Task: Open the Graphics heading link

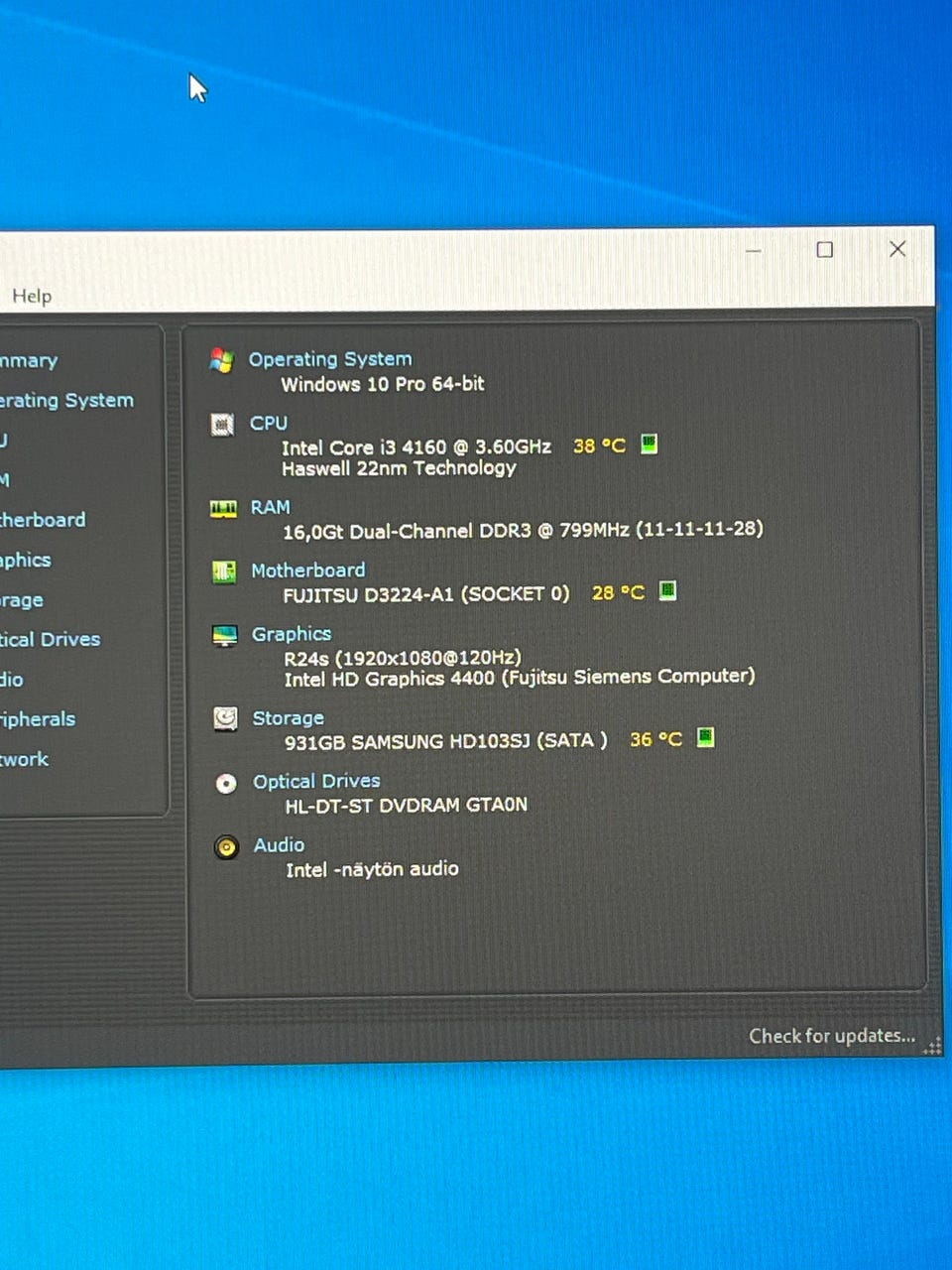Action: 292,634
